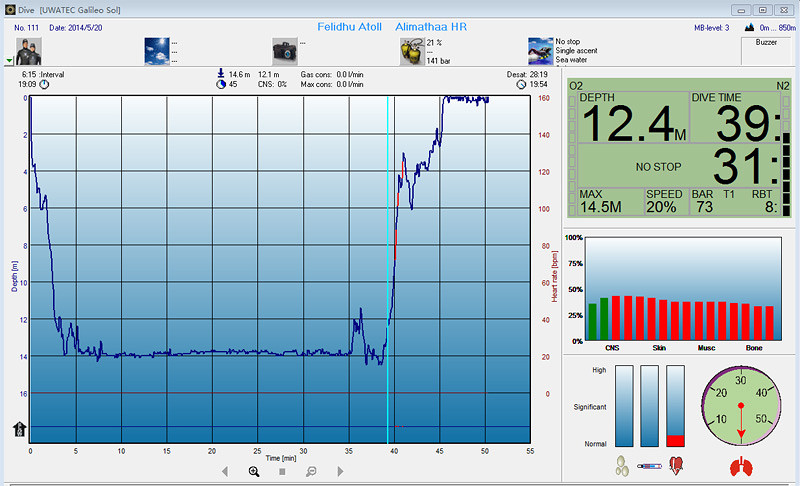Click the CNS 0% value

272,84
